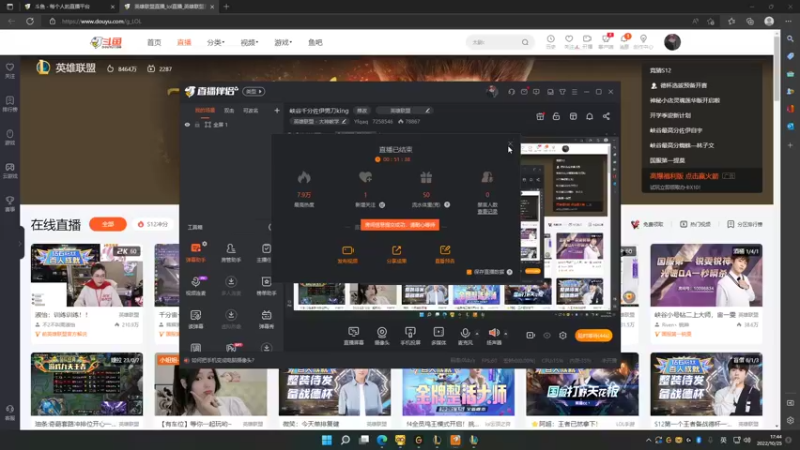Expand microphone options arrow
Image resolution: width=800 pixels, height=450 pixels.
477,334
